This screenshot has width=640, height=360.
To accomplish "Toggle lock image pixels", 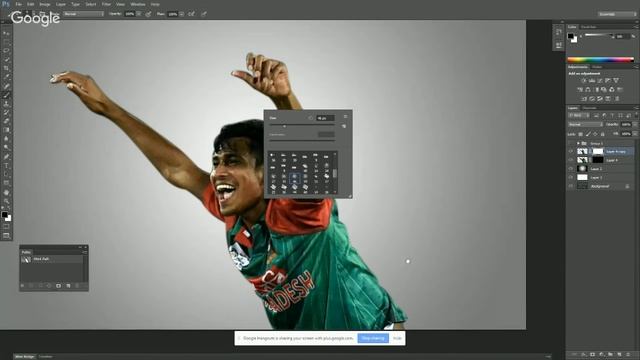I will [588, 134].
